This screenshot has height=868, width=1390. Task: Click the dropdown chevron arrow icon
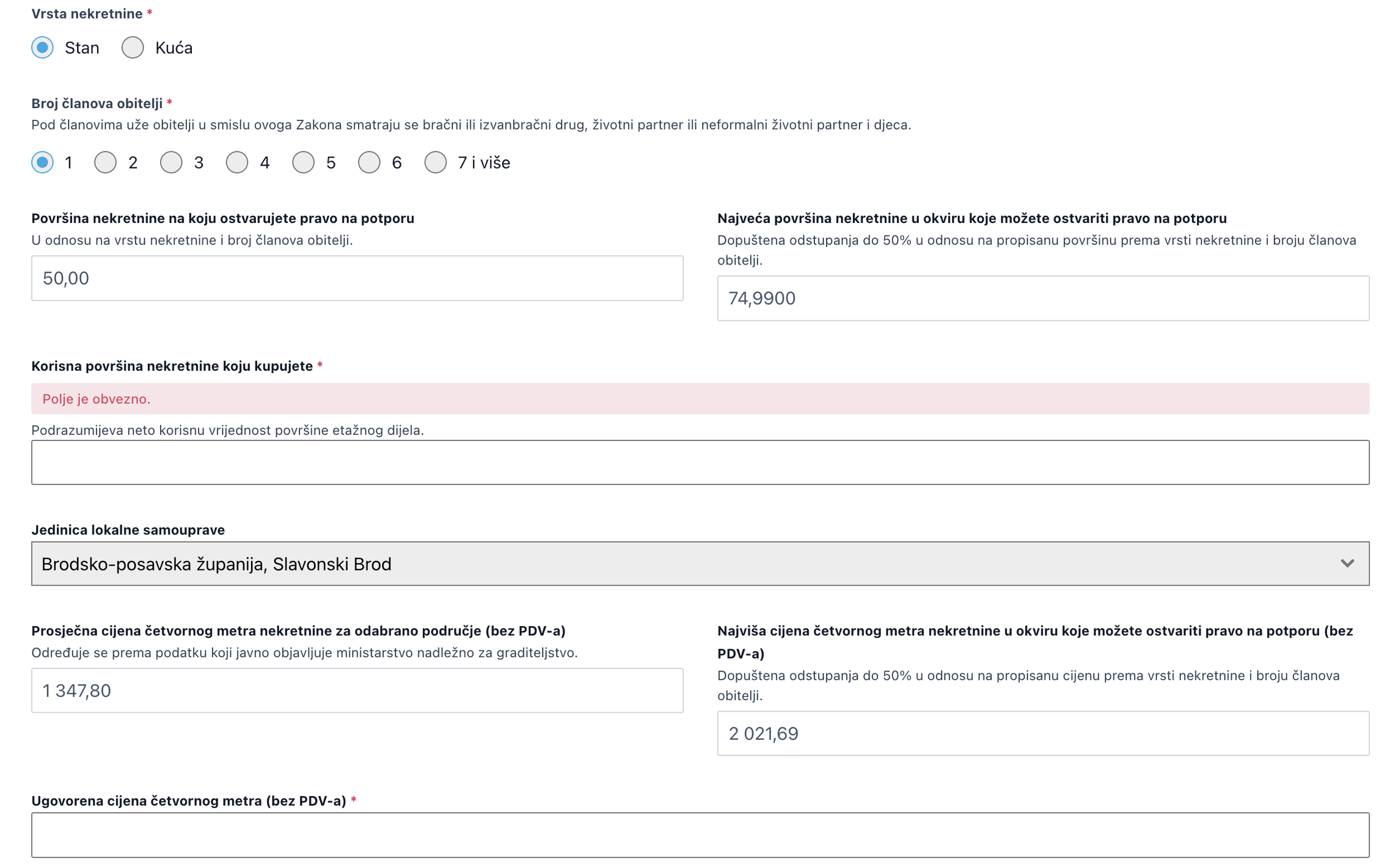pyautogui.click(x=1347, y=564)
